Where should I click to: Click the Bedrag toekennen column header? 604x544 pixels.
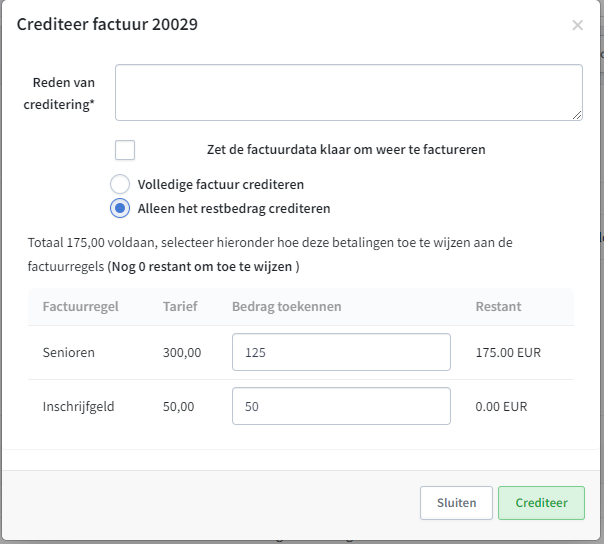[x=287, y=307]
